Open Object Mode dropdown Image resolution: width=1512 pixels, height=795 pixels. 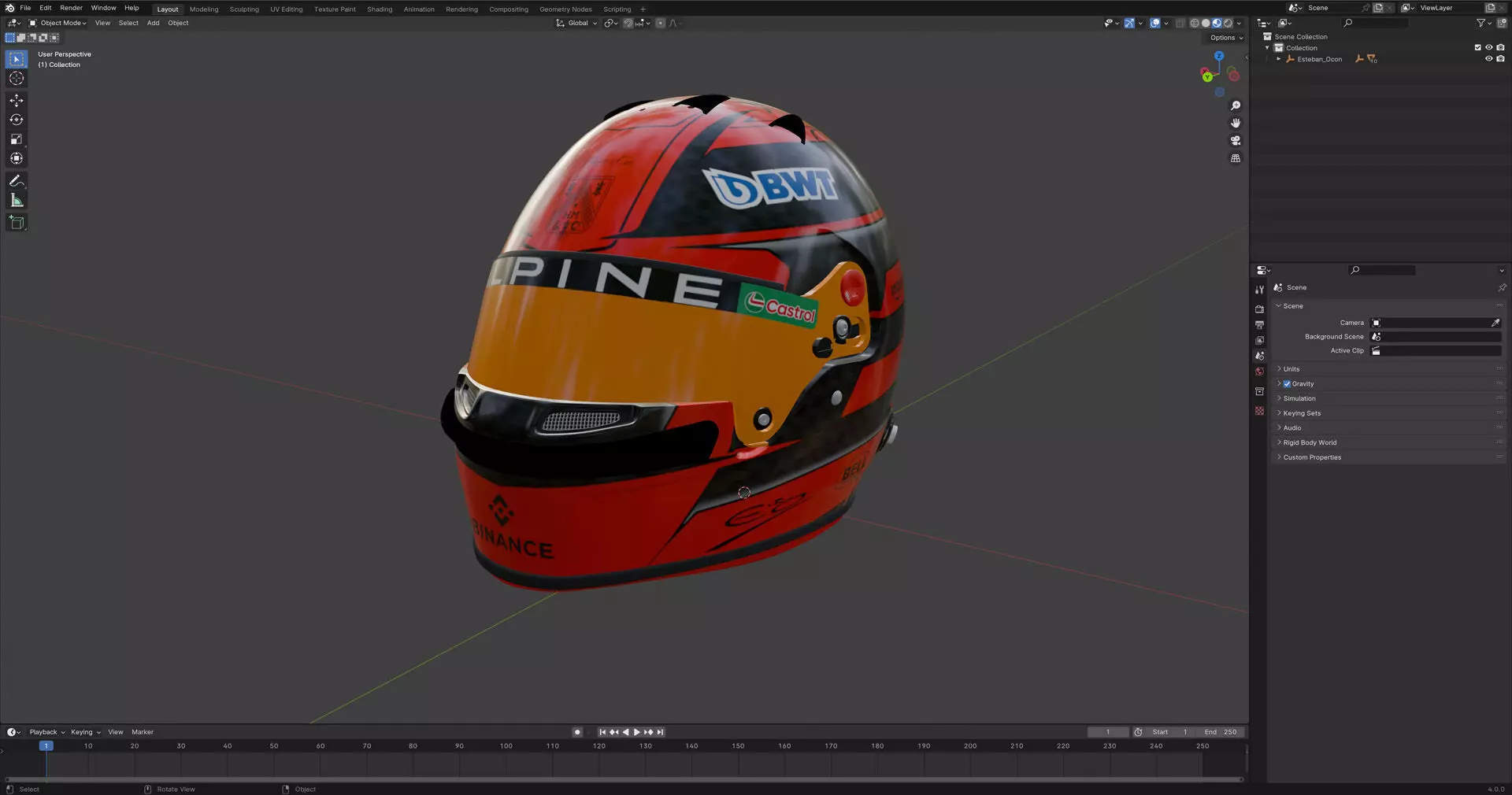pyautogui.click(x=58, y=23)
